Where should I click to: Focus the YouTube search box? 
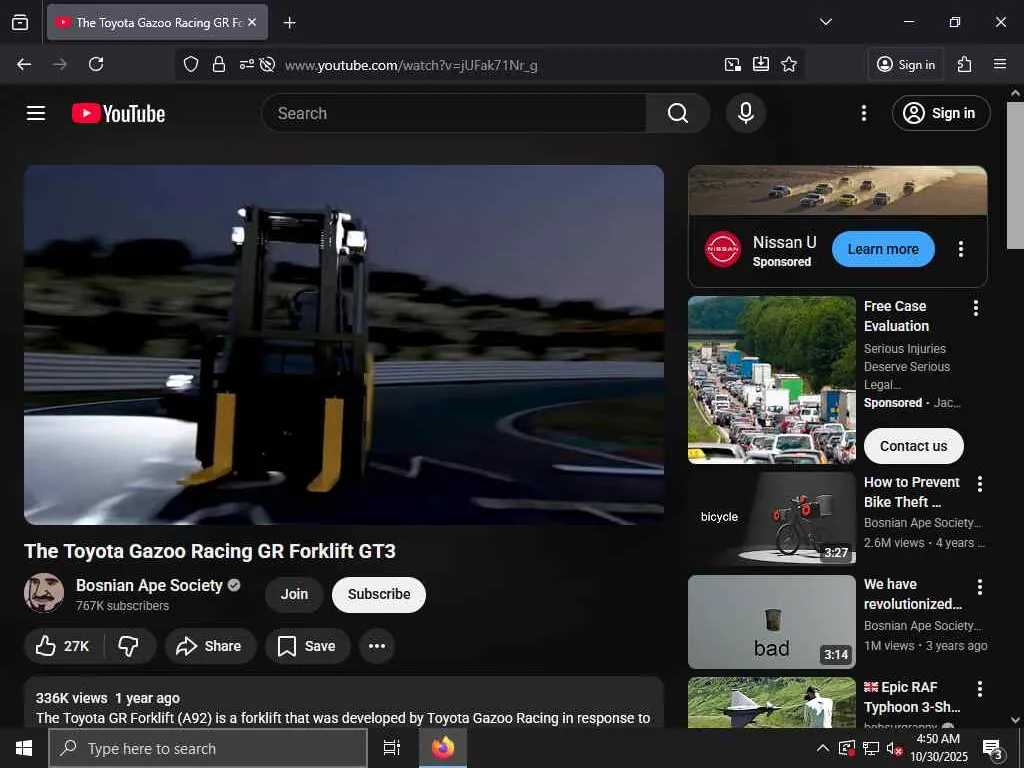click(x=454, y=113)
